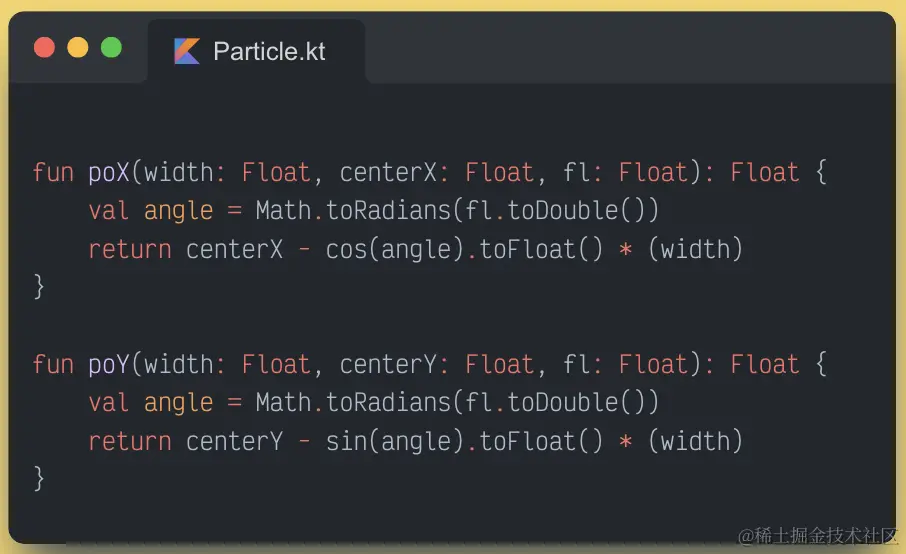
Task: Click the closing brace of poY function
Action: pos(39,478)
